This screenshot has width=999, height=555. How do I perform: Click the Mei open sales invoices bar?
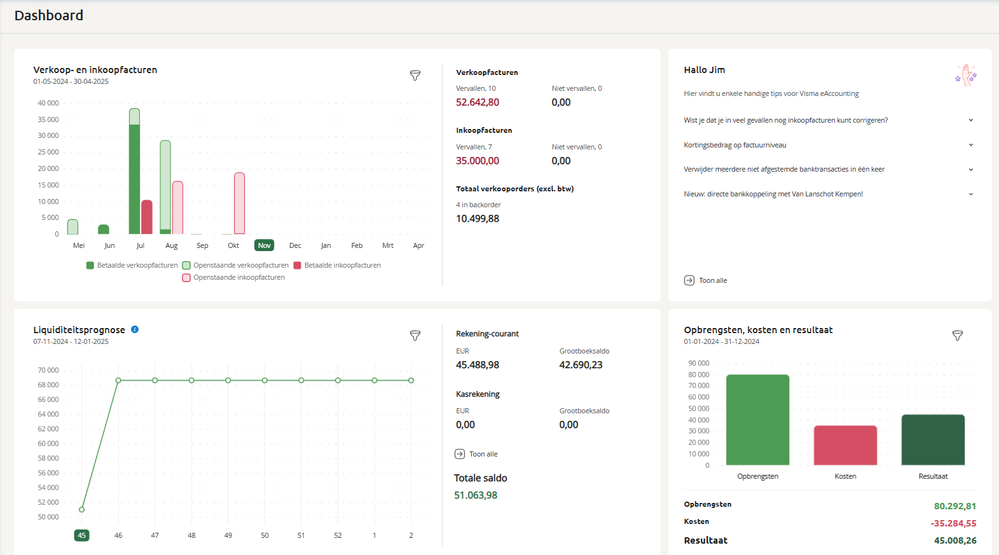point(73,227)
